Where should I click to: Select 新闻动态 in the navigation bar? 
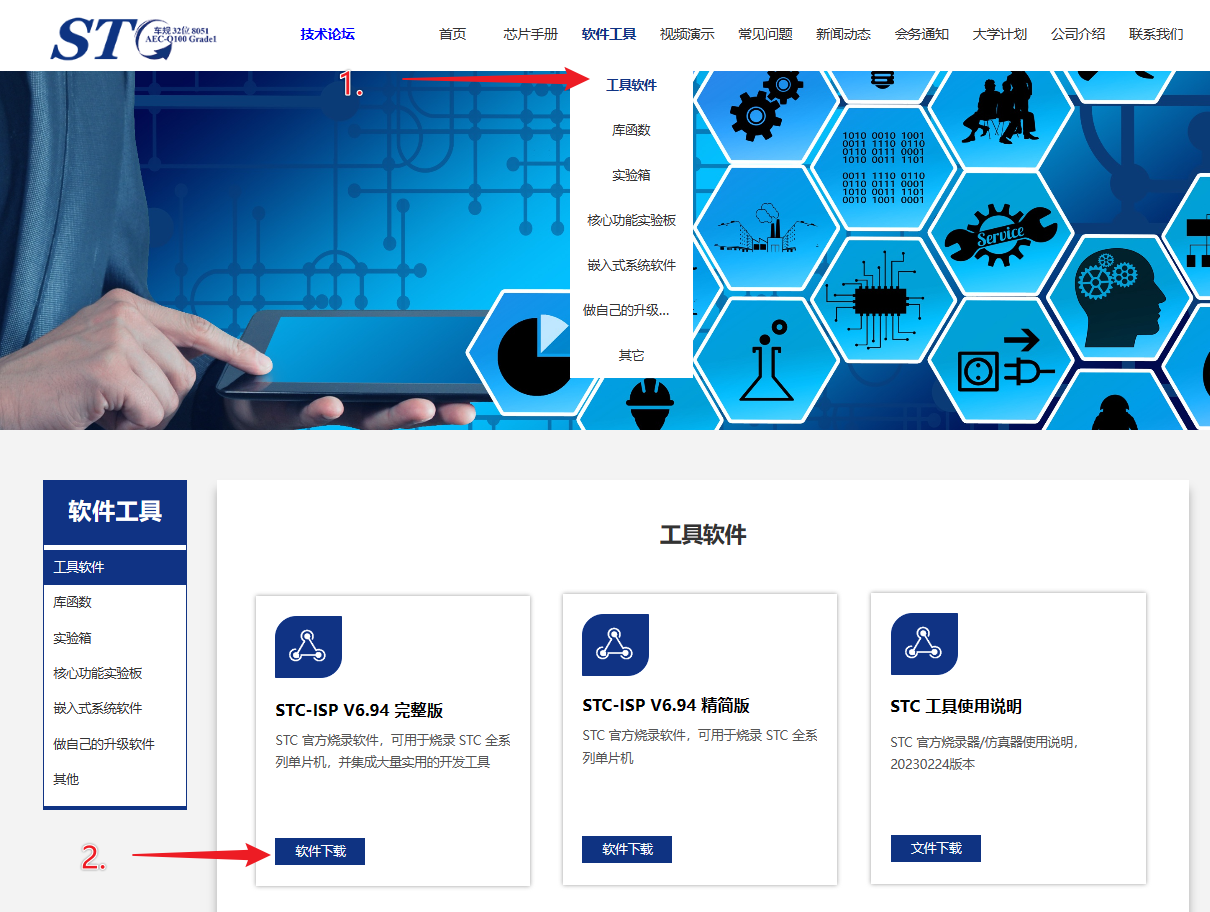coord(842,33)
